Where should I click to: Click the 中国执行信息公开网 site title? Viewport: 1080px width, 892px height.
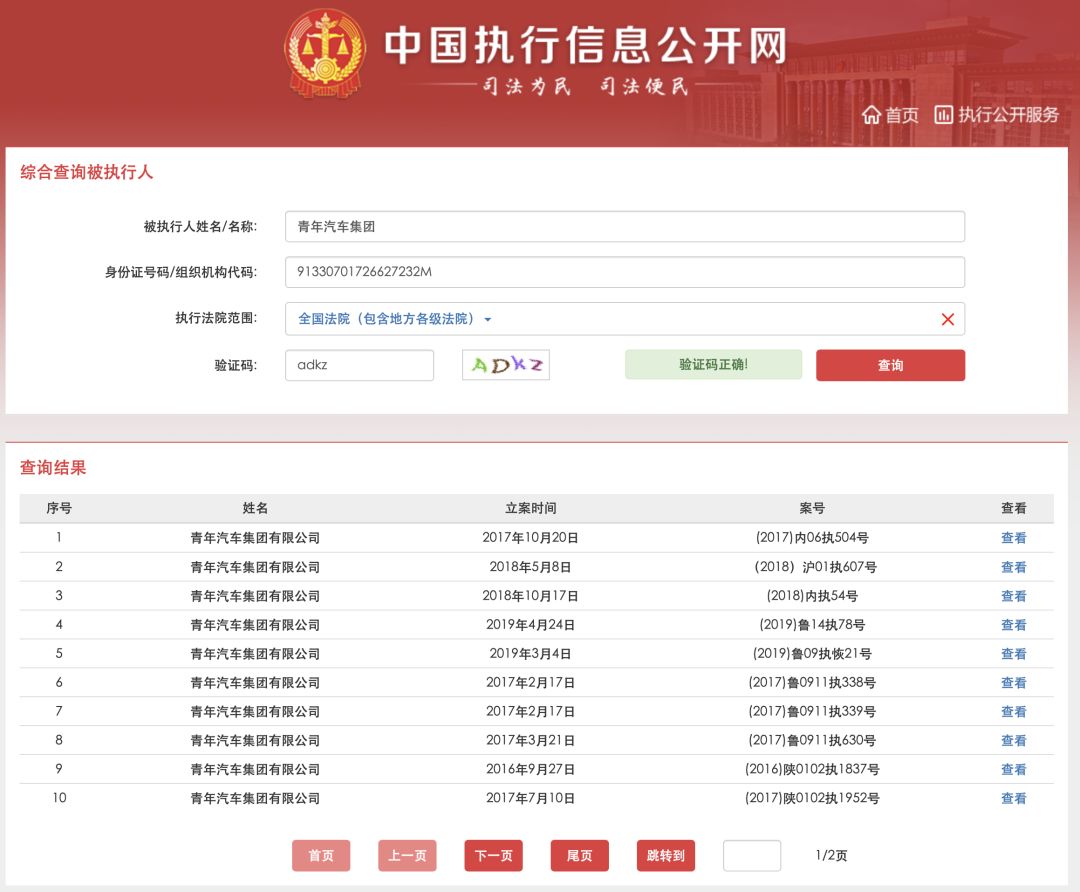(x=585, y=45)
